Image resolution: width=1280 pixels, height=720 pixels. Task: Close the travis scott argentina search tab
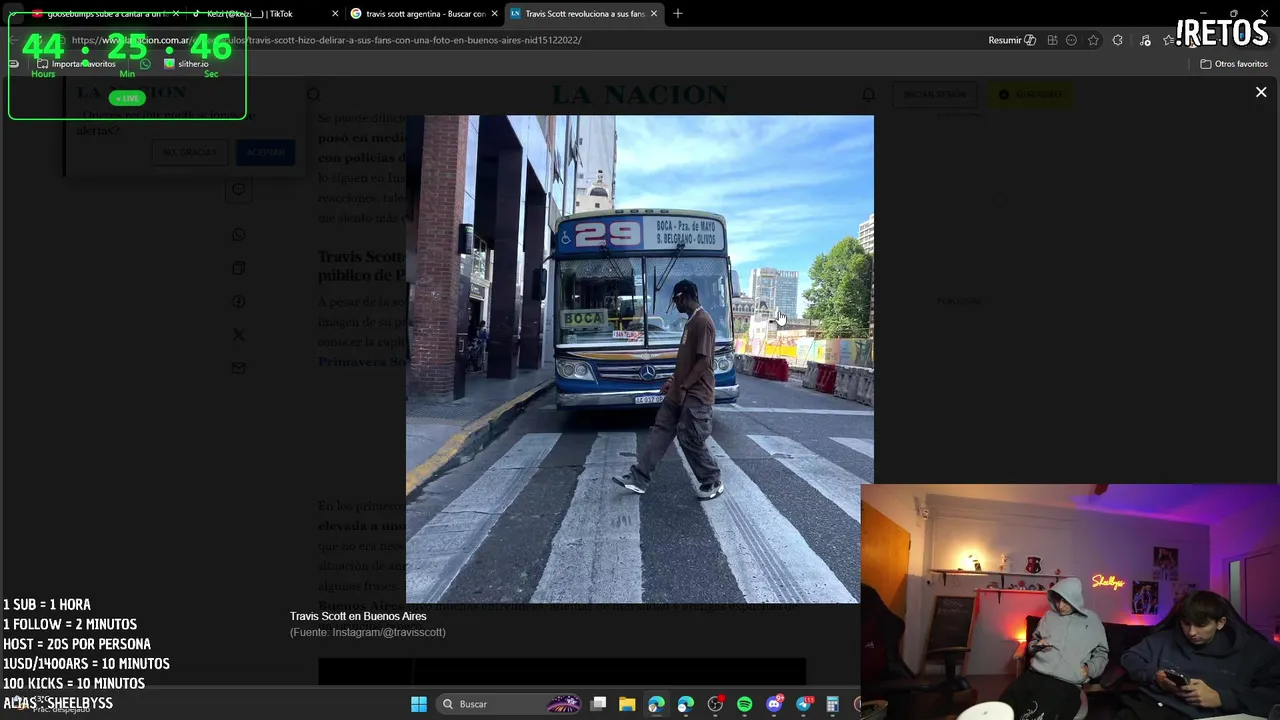coord(494,14)
